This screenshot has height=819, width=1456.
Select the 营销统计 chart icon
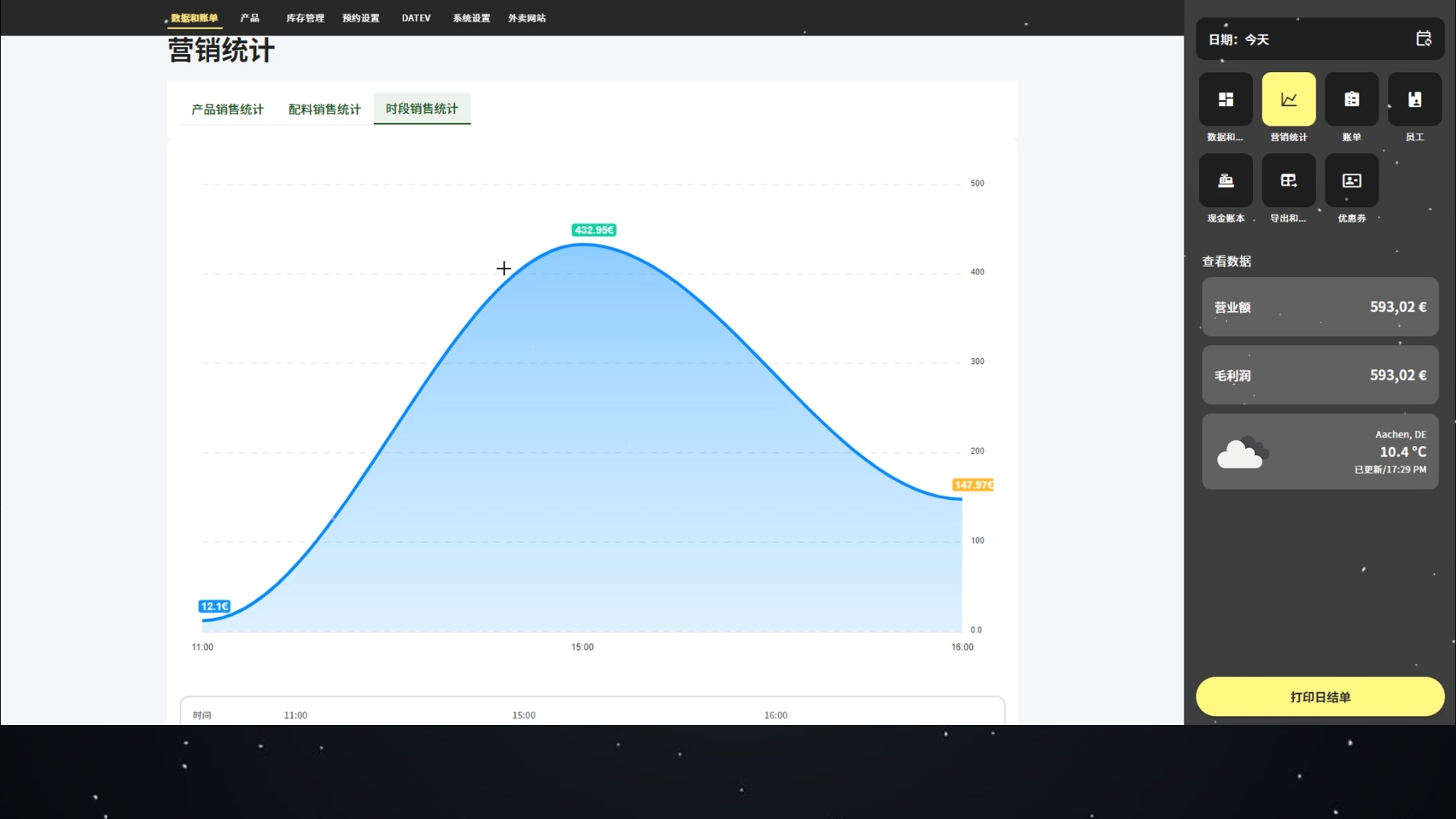pos(1288,99)
